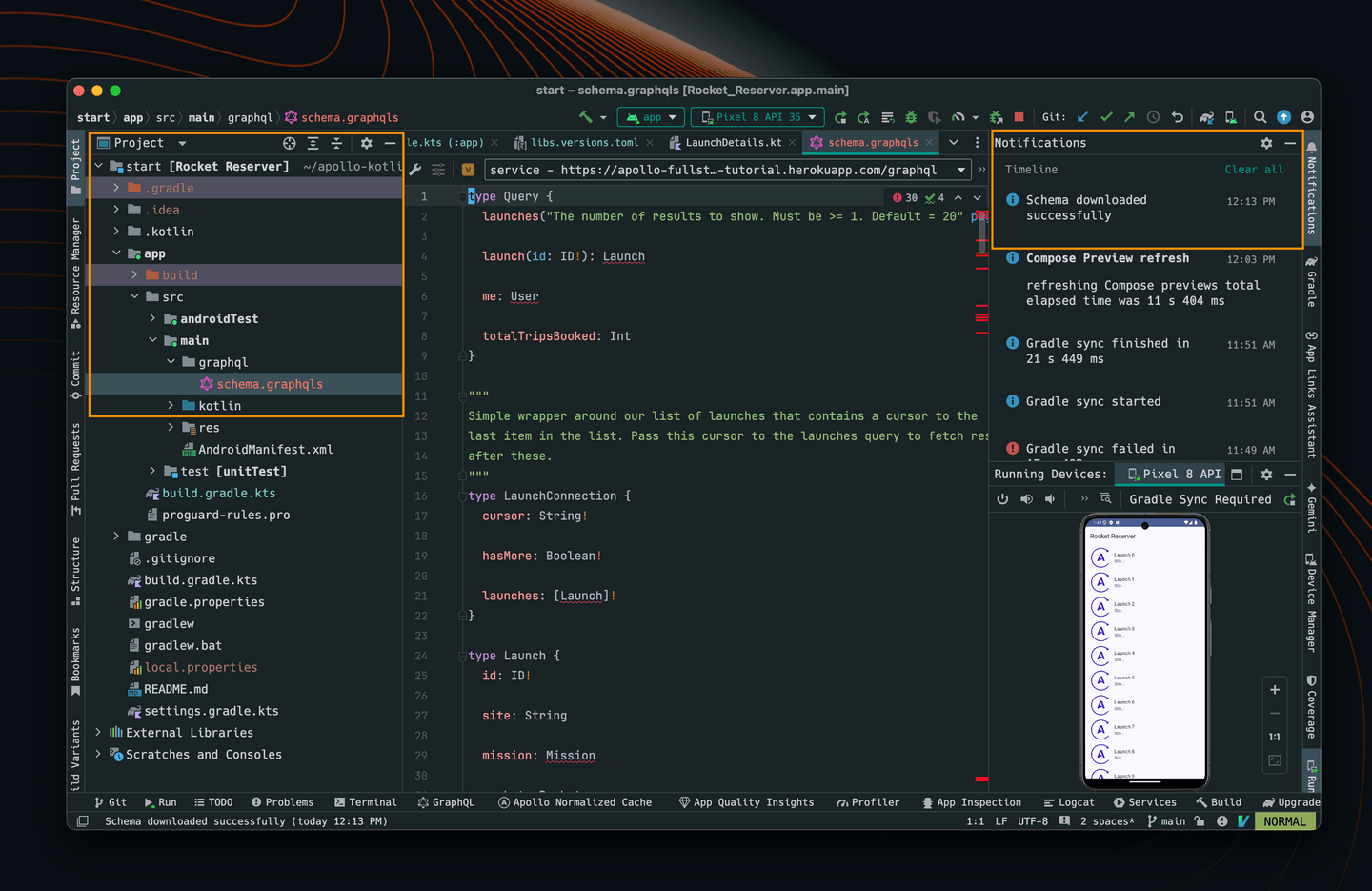Open the Project panel settings gear
Viewport: 1372px width, 891px height.
pyautogui.click(x=366, y=143)
